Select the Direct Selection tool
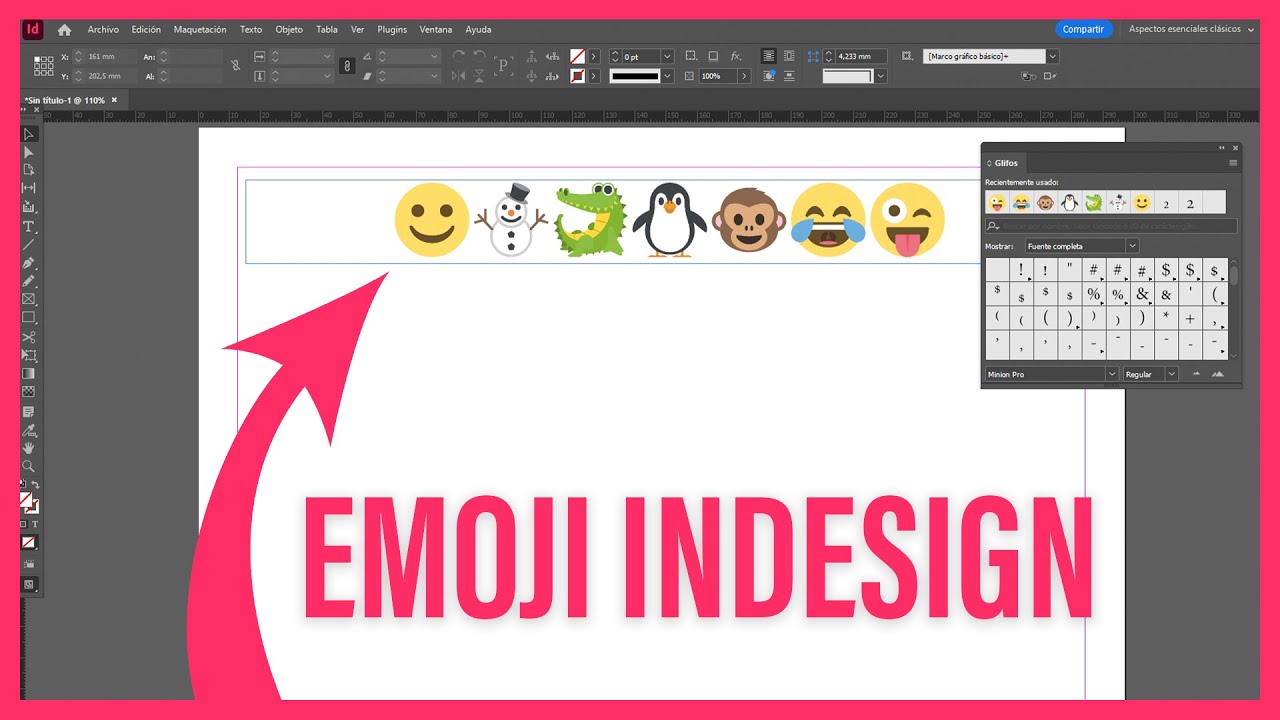Image resolution: width=1280 pixels, height=720 pixels. pos(29,152)
